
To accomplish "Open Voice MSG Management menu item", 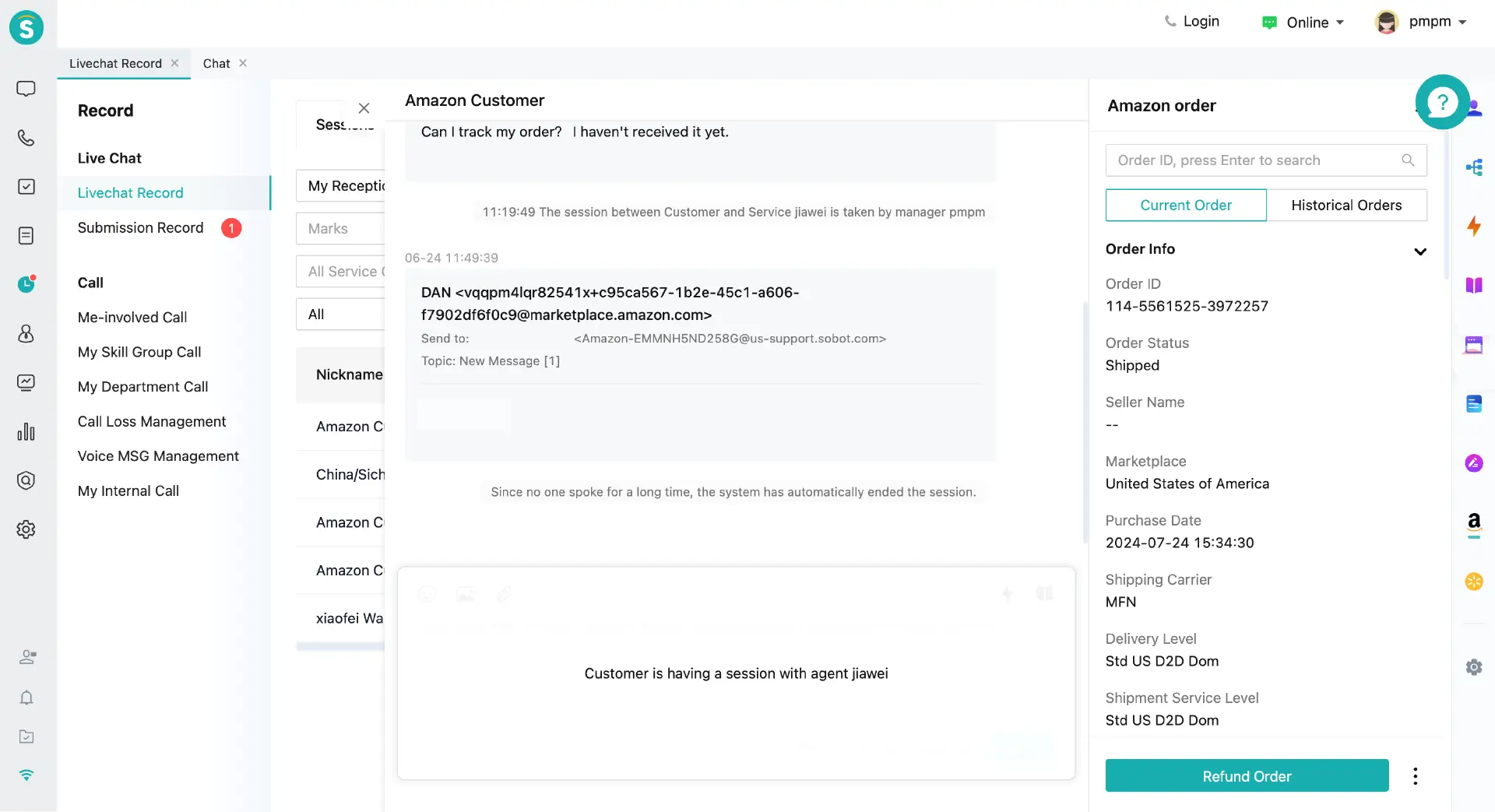I will tap(158, 456).
